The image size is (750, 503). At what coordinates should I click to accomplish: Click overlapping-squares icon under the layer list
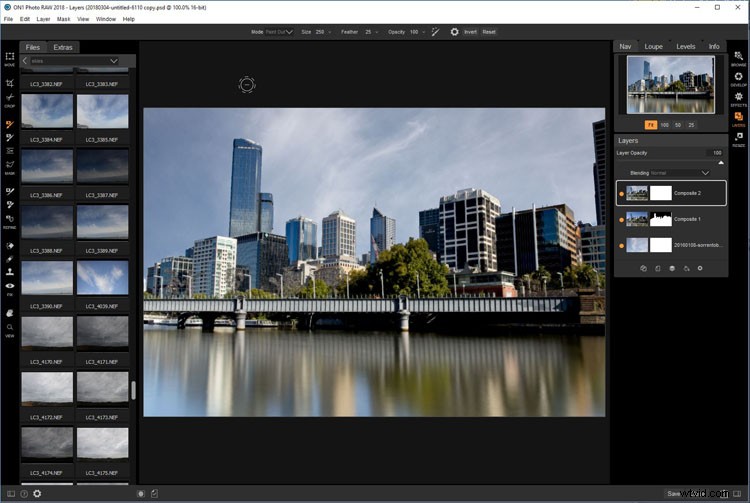coord(643,269)
